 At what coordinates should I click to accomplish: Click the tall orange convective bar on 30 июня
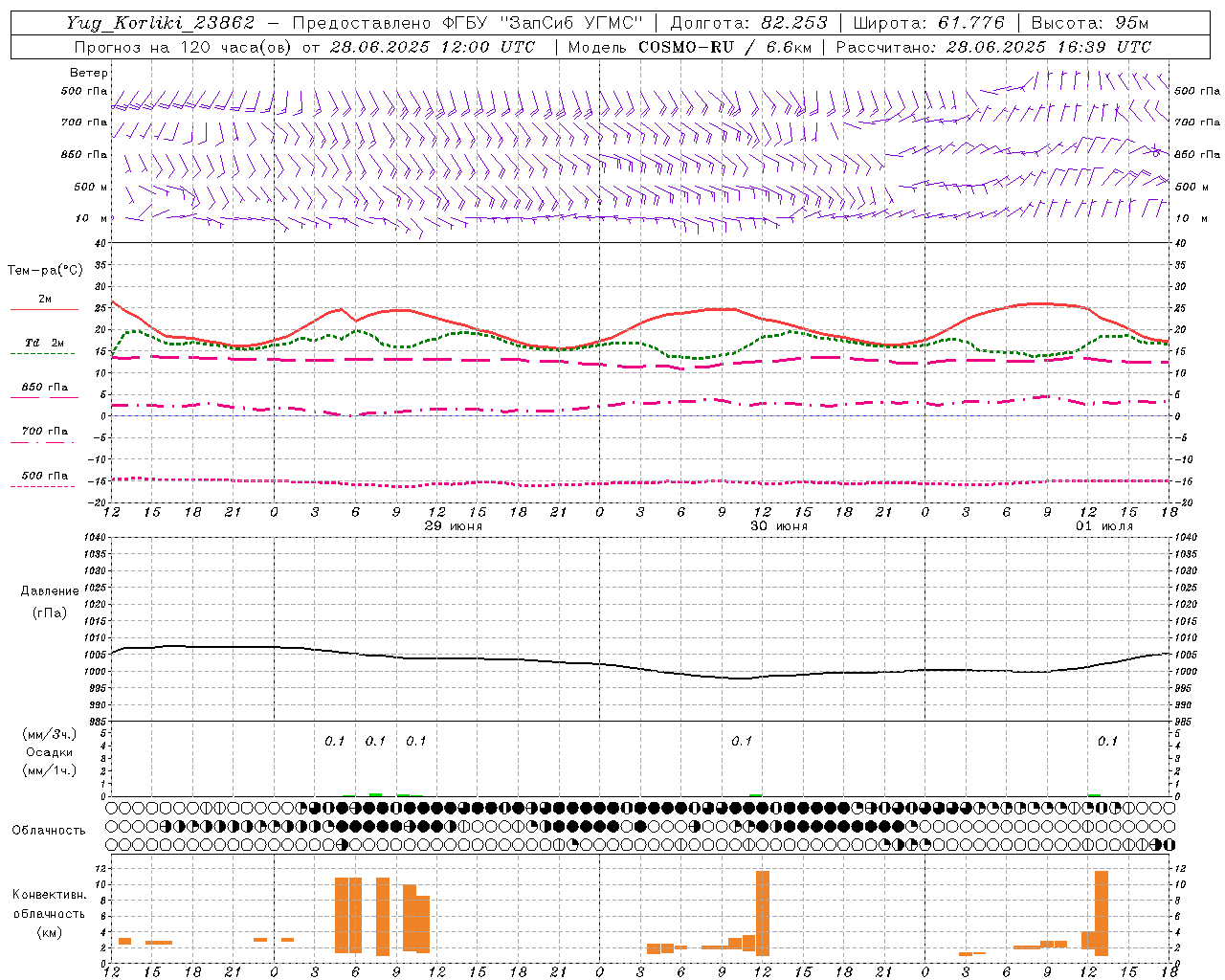pyautogui.click(x=763, y=913)
